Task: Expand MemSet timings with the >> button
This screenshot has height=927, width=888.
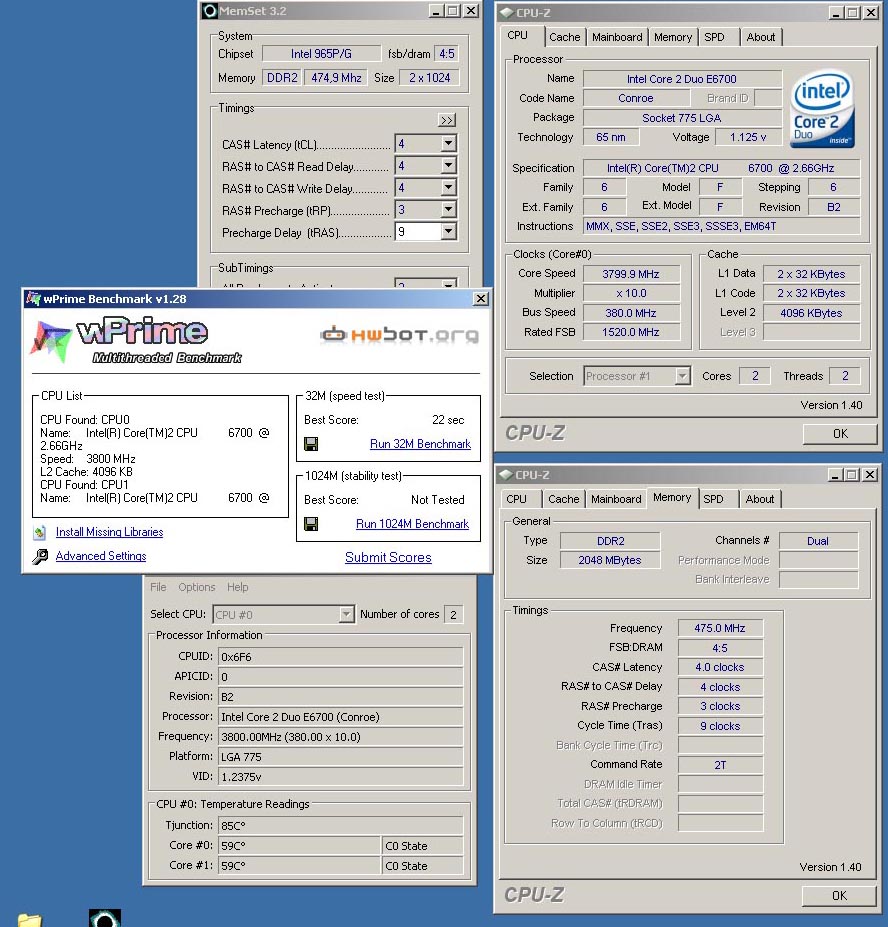Action: coord(447,120)
